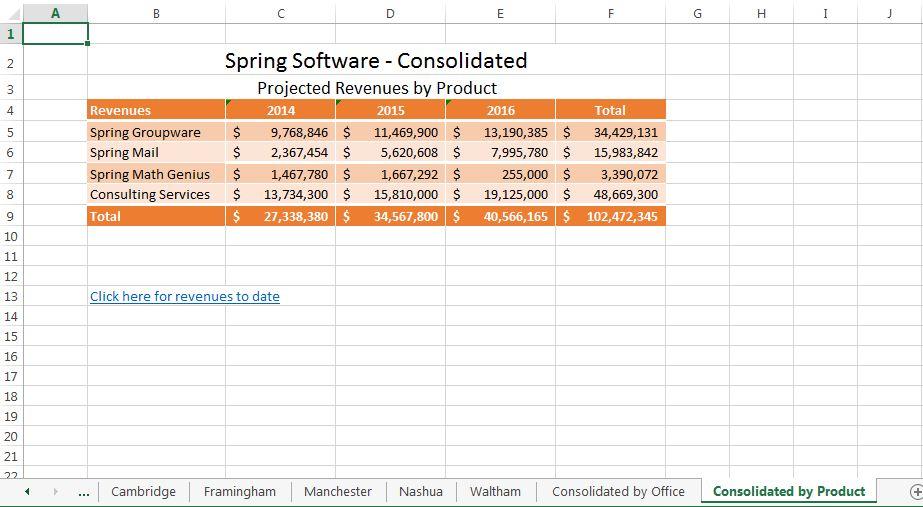Go to the Waltham sheet tab
The image size is (923, 507).
click(496, 491)
